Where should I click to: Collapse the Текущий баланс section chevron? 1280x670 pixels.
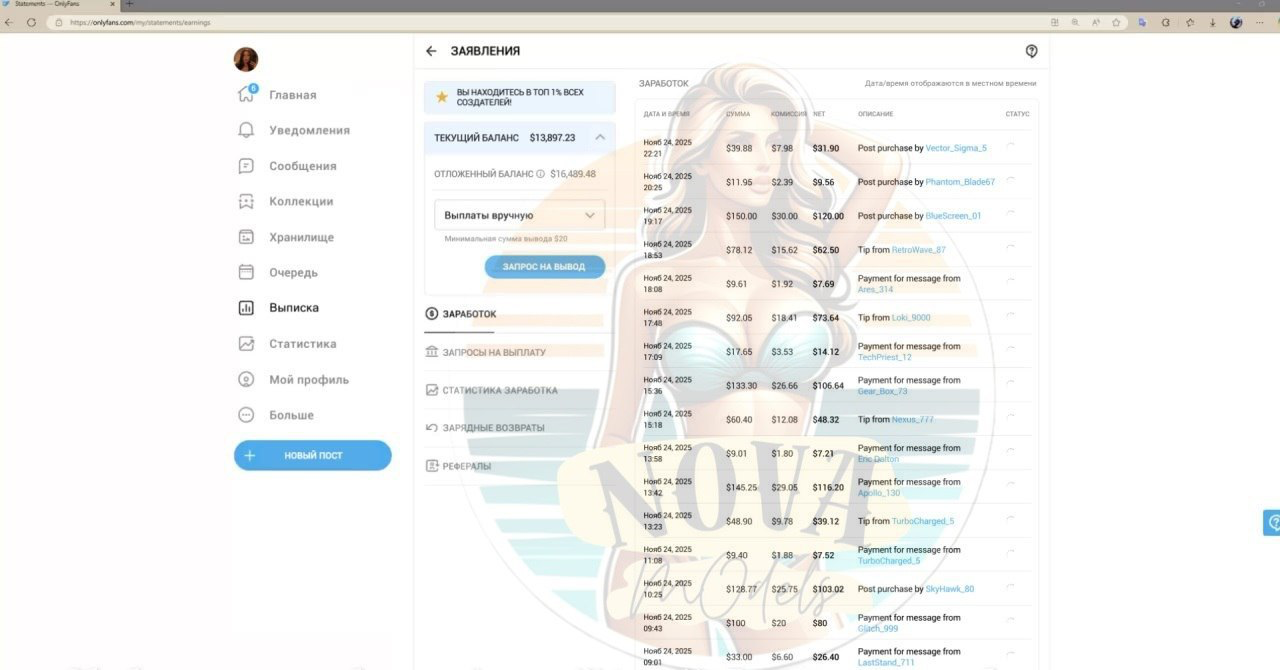(x=600, y=138)
